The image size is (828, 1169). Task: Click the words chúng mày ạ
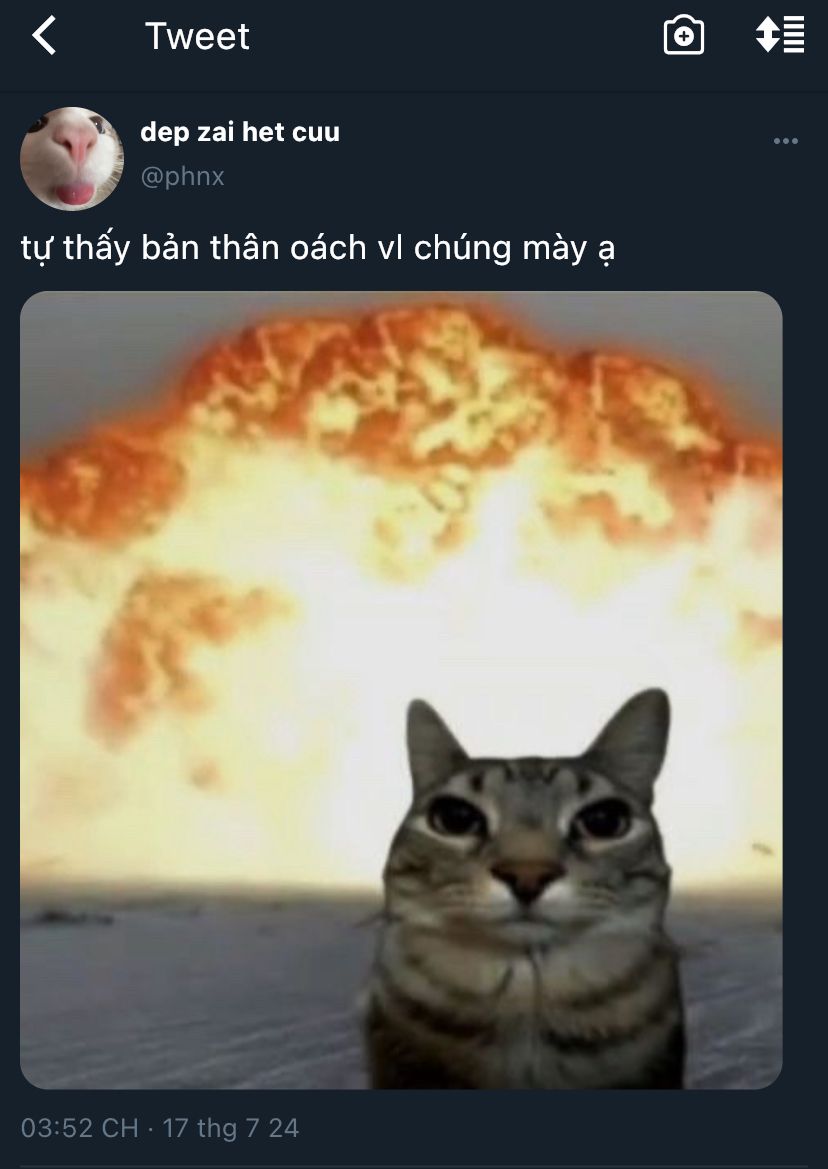[x=514, y=249]
